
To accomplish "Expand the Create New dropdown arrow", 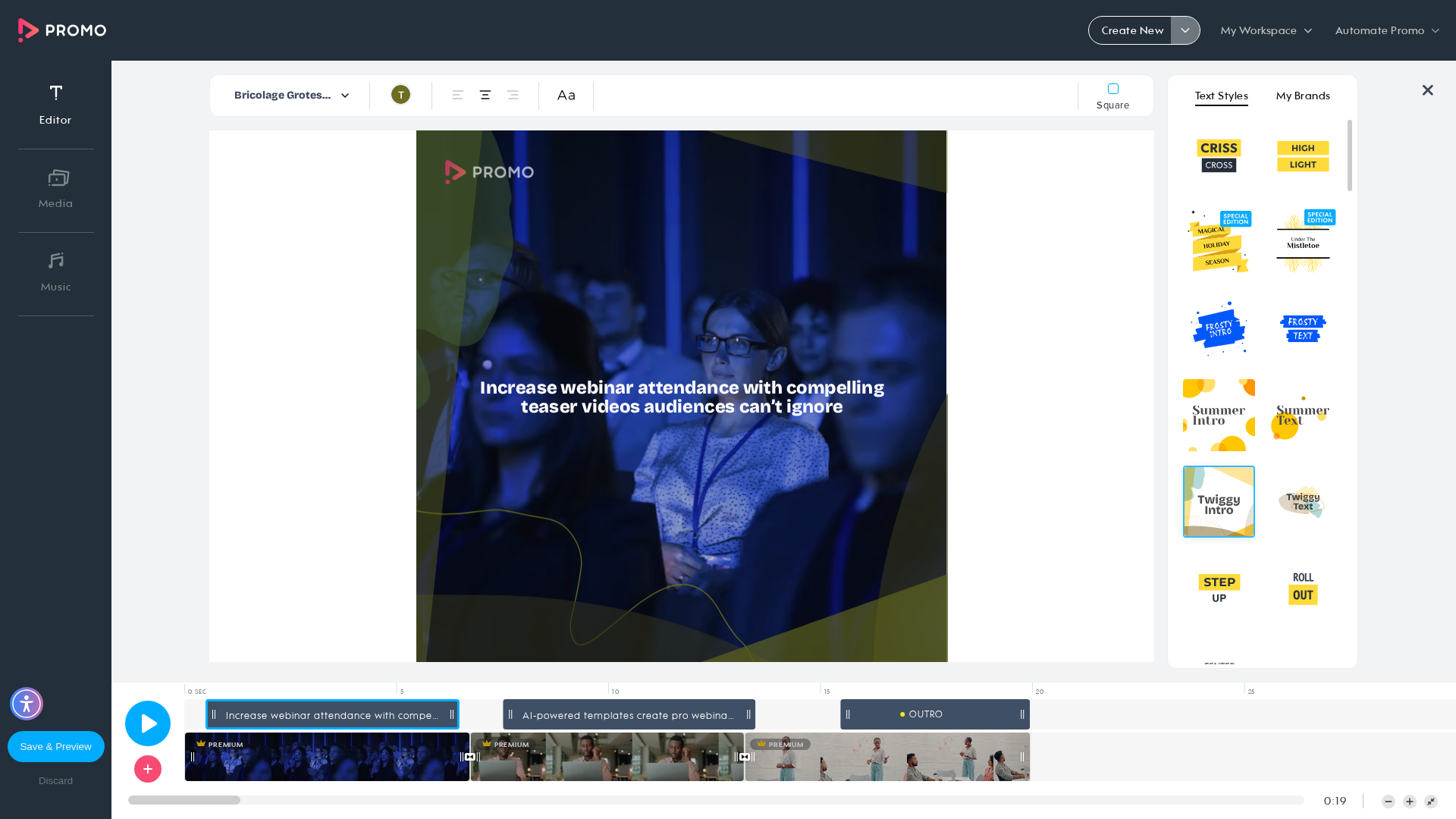I will tap(1185, 30).
